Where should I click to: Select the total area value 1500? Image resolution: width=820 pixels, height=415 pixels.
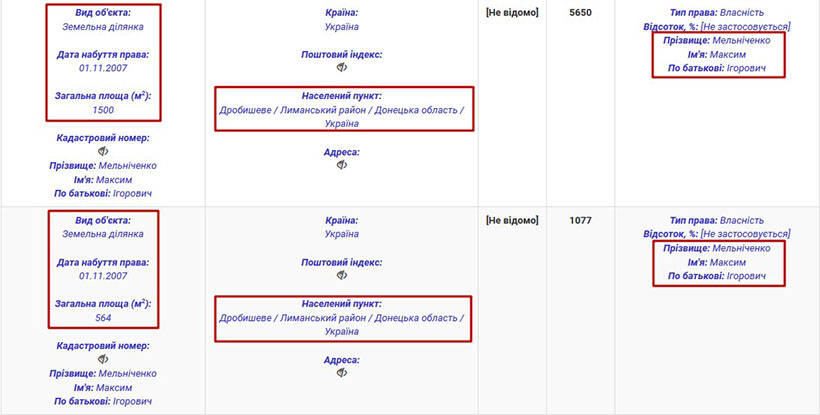click(x=103, y=110)
